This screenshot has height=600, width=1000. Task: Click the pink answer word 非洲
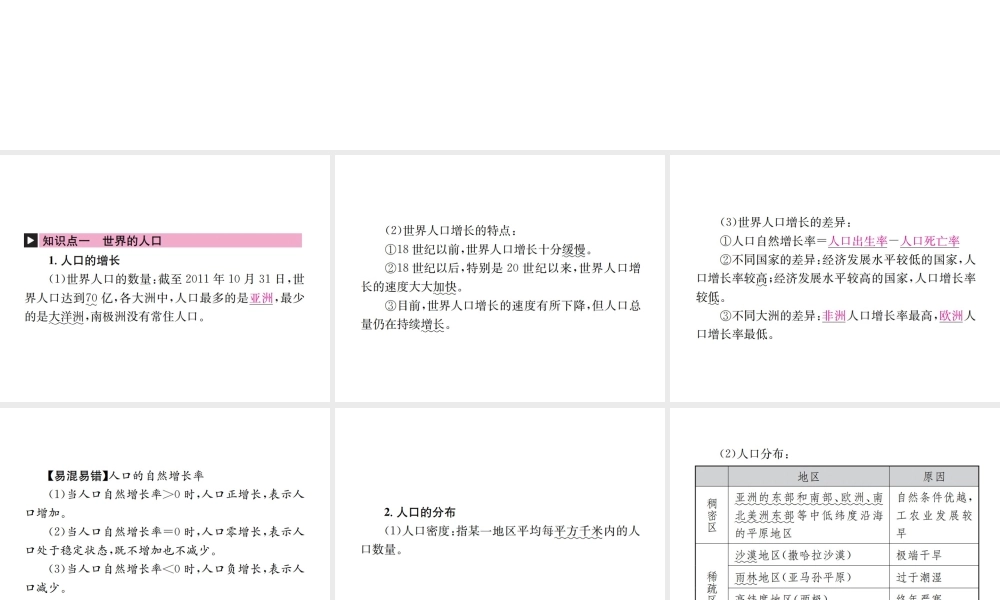coord(834,316)
